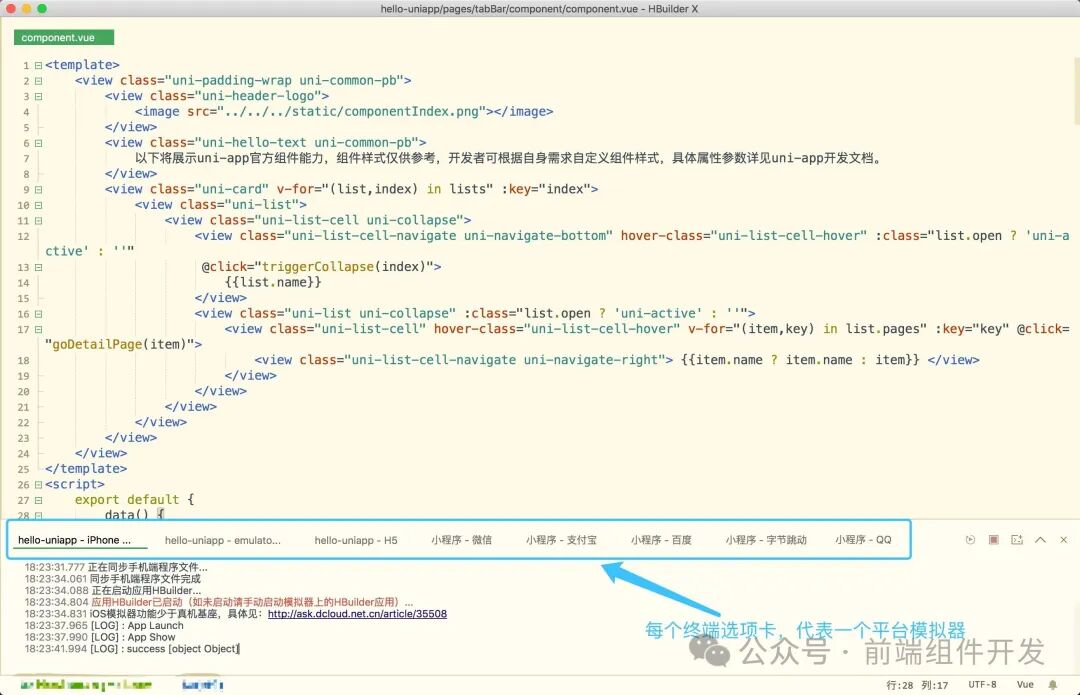Click 'export default {' on line 27
The width and height of the screenshot is (1080, 695).
click(134, 500)
